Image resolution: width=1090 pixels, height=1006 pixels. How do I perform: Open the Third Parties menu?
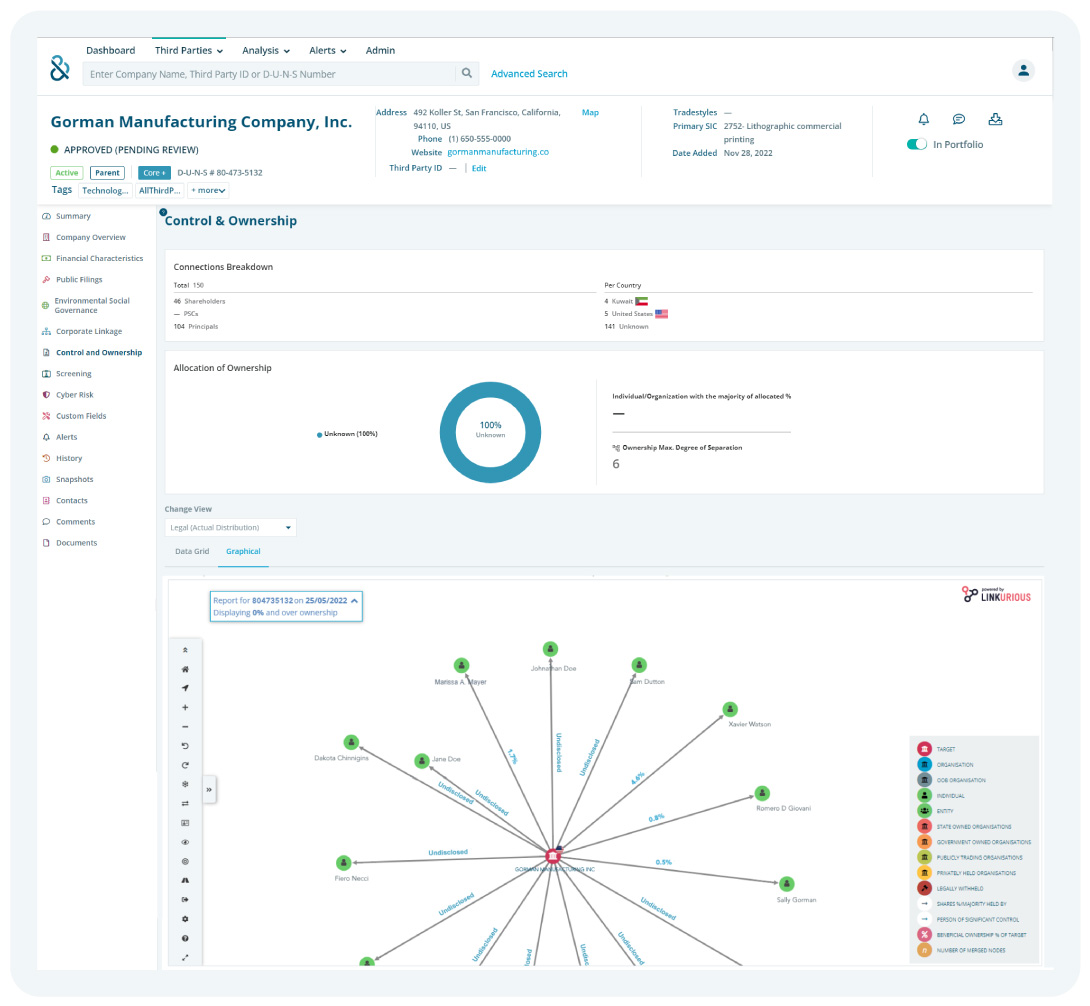pyautogui.click(x=188, y=51)
